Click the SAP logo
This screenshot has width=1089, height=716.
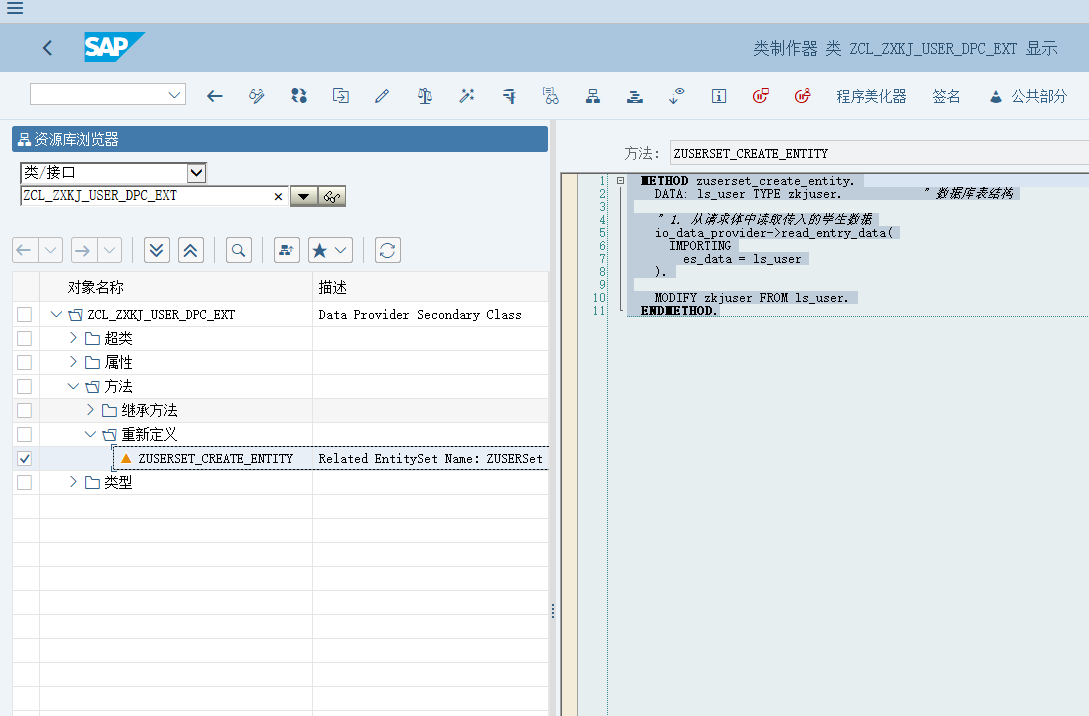pos(114,47)
